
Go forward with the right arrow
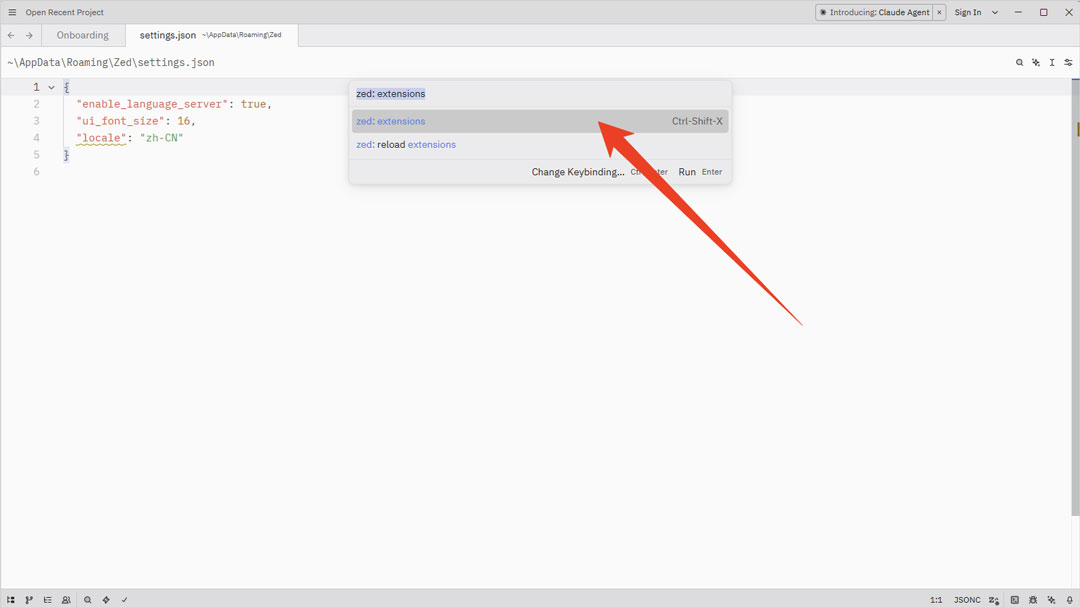pyautogui.click(x=29, y=35)
